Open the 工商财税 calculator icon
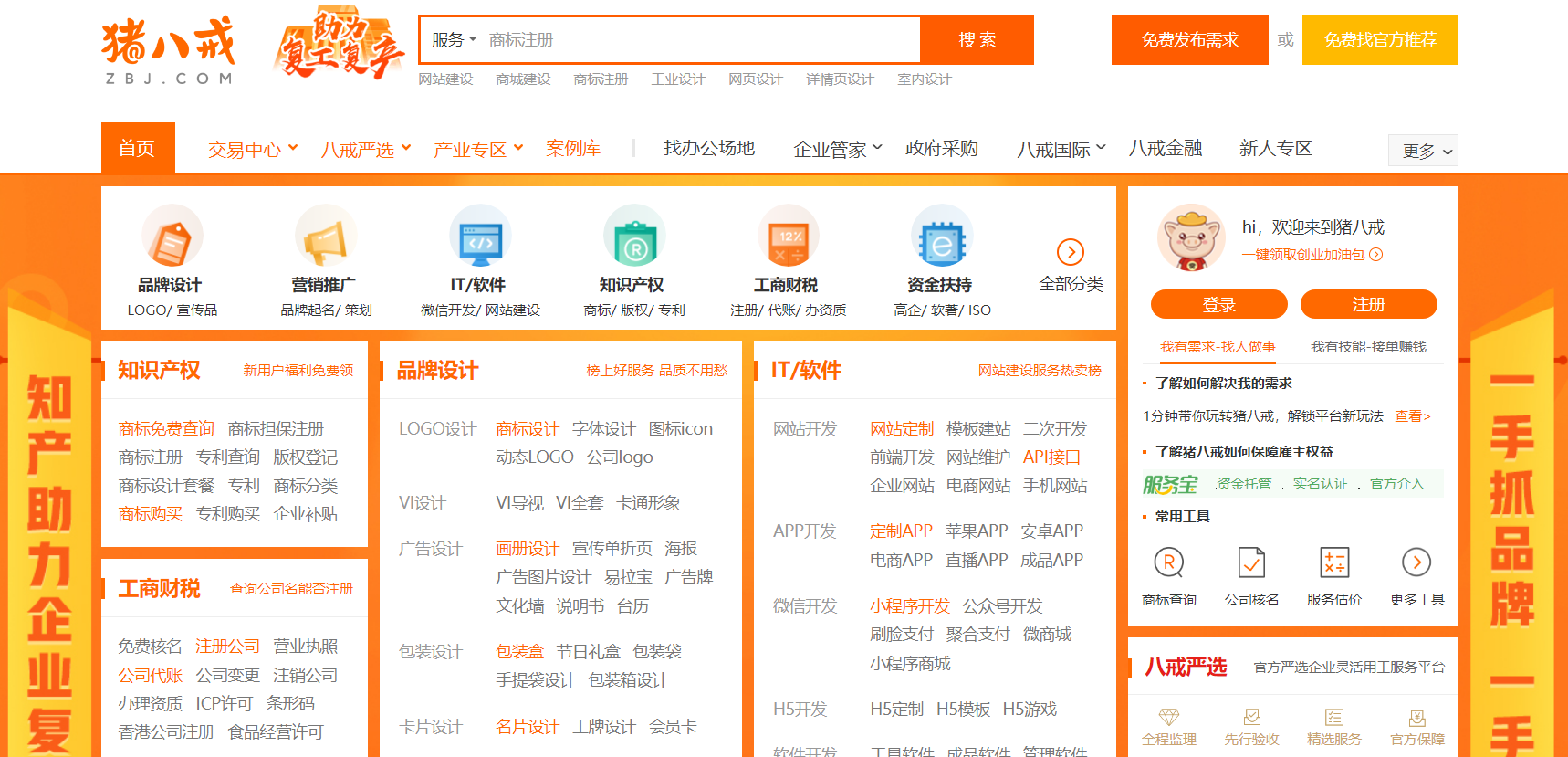The width and height of the screenshot is (1568, 757). coord(788,237)
